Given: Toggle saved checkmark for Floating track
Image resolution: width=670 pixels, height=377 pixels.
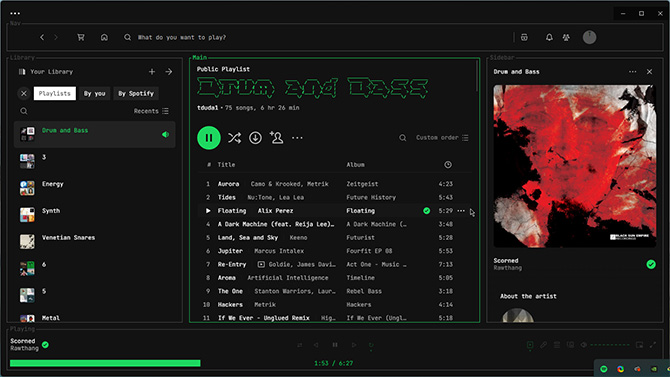Looking at the screenshot, I should (426, 211).
